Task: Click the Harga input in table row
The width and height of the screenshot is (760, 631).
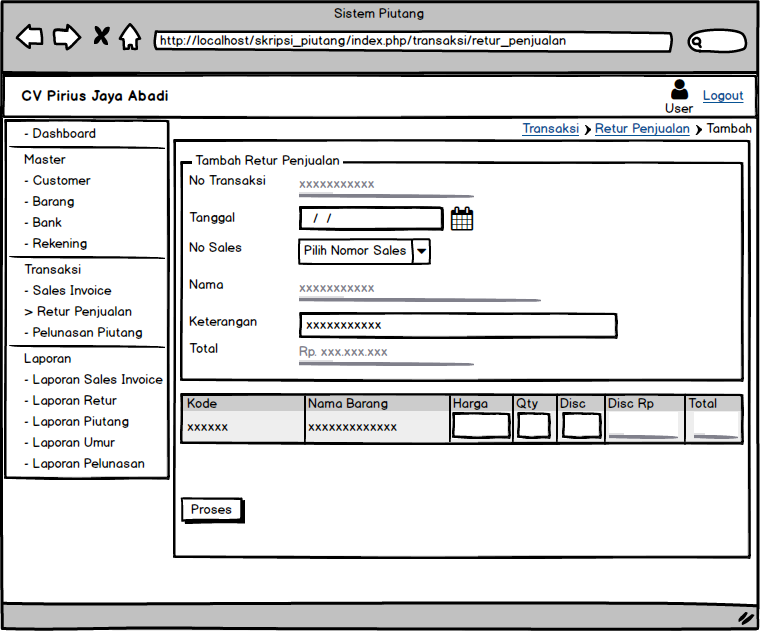Action: [x=481, y=426]
